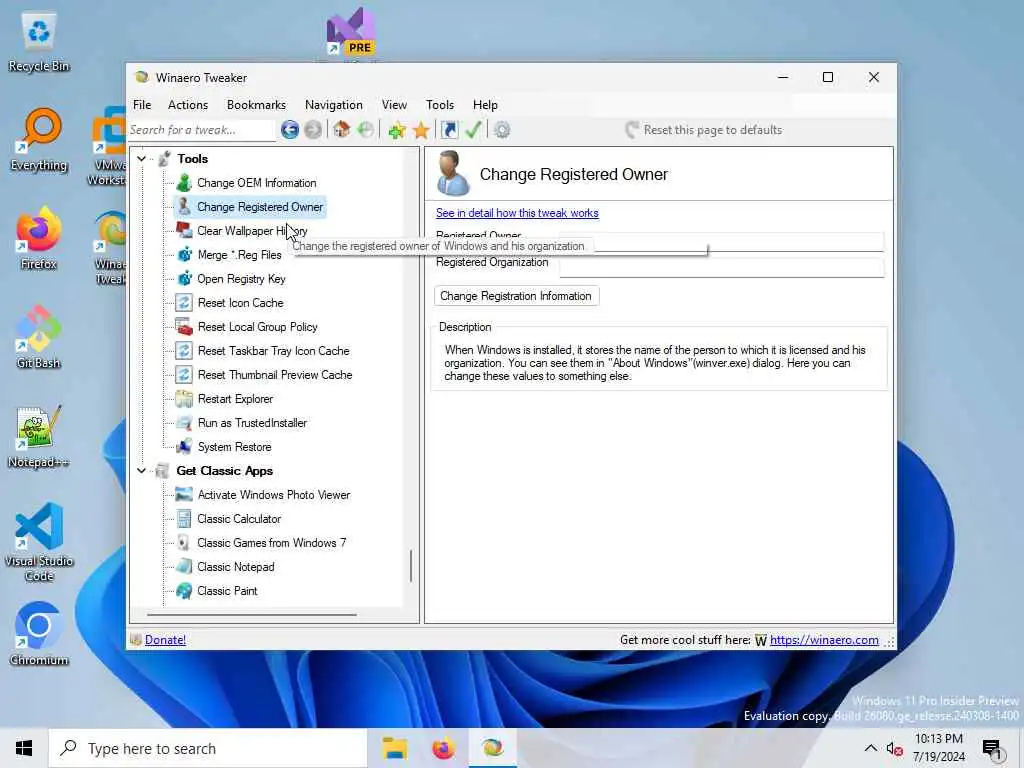Click the Restart Explorer icon
Viewport: 1024px width, 768px height.
coord(184,399)
